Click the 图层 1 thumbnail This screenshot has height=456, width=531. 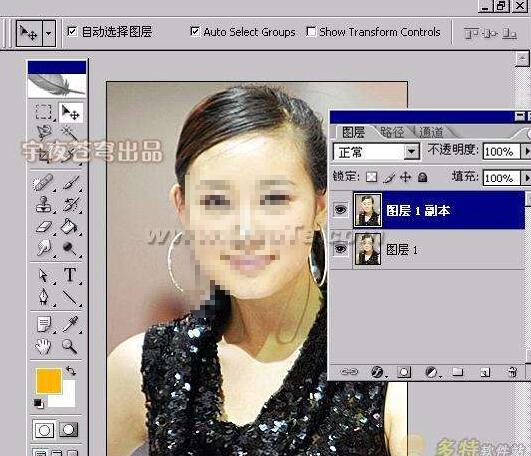[x=367, y=249]
